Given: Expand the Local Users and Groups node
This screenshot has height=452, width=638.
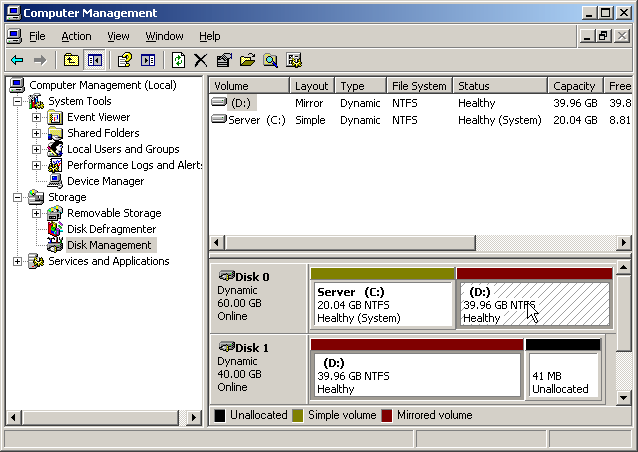Looking at the screenshot, I should point(36,149).
